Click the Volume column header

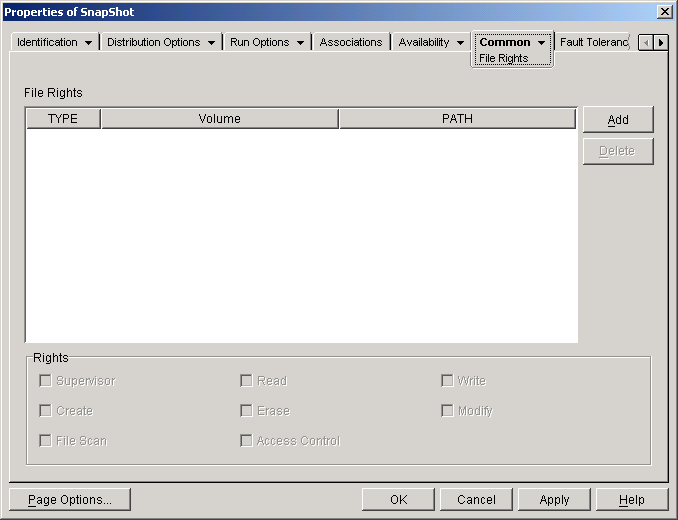[x=220, y=119]
